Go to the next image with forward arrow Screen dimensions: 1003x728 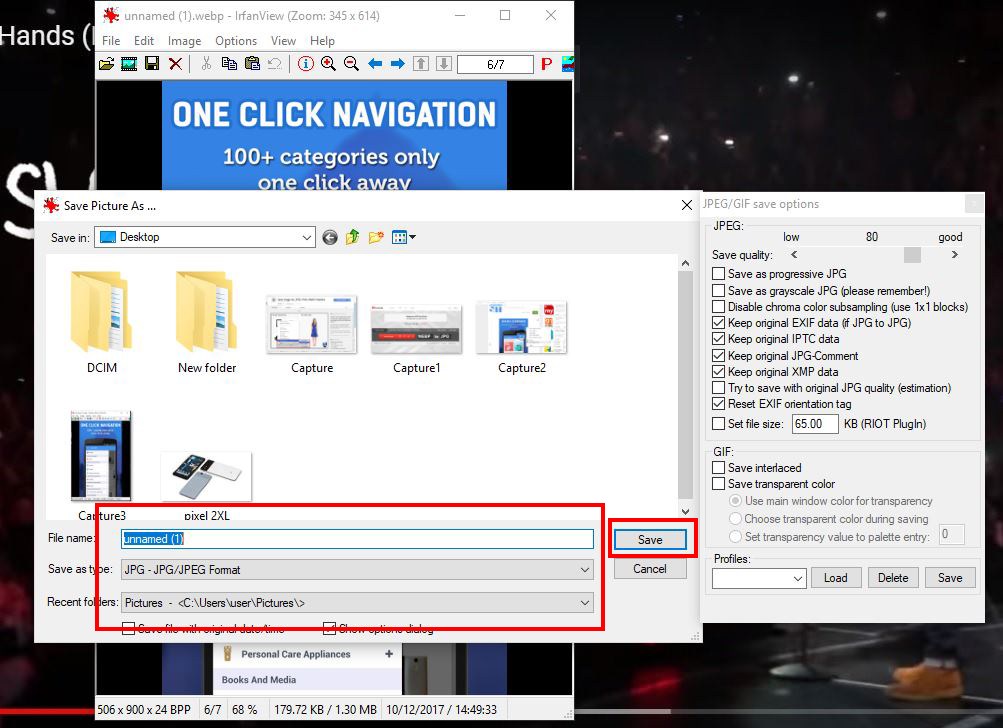point(397,63)
